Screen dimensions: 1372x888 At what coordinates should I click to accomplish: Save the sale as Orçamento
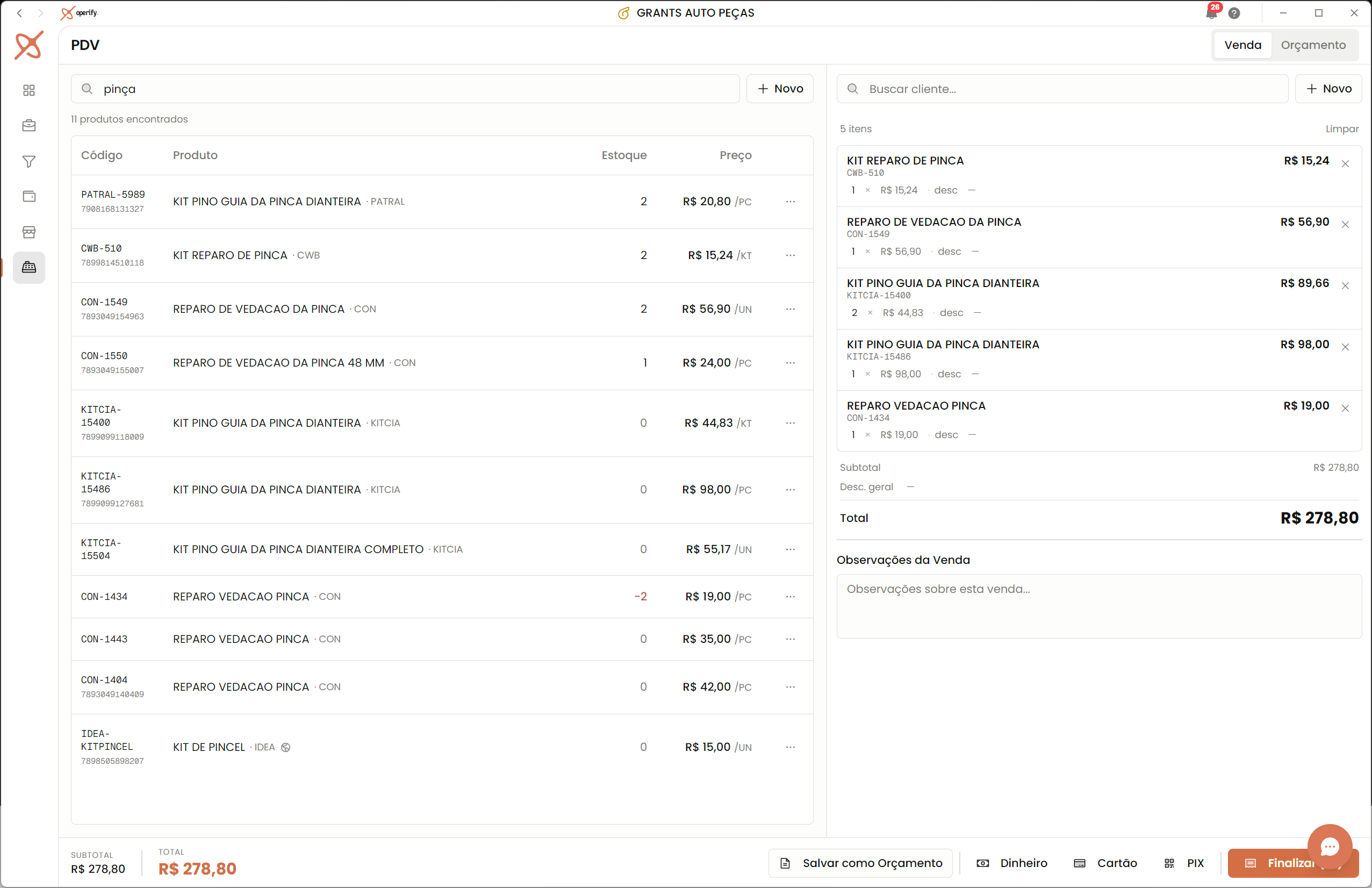(x=860, y=863)
